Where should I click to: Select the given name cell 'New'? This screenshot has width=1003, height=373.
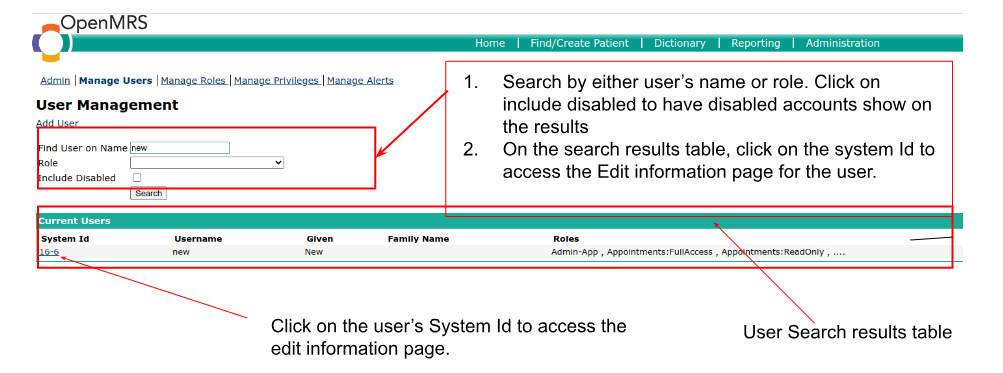click(x=314, y=252)
